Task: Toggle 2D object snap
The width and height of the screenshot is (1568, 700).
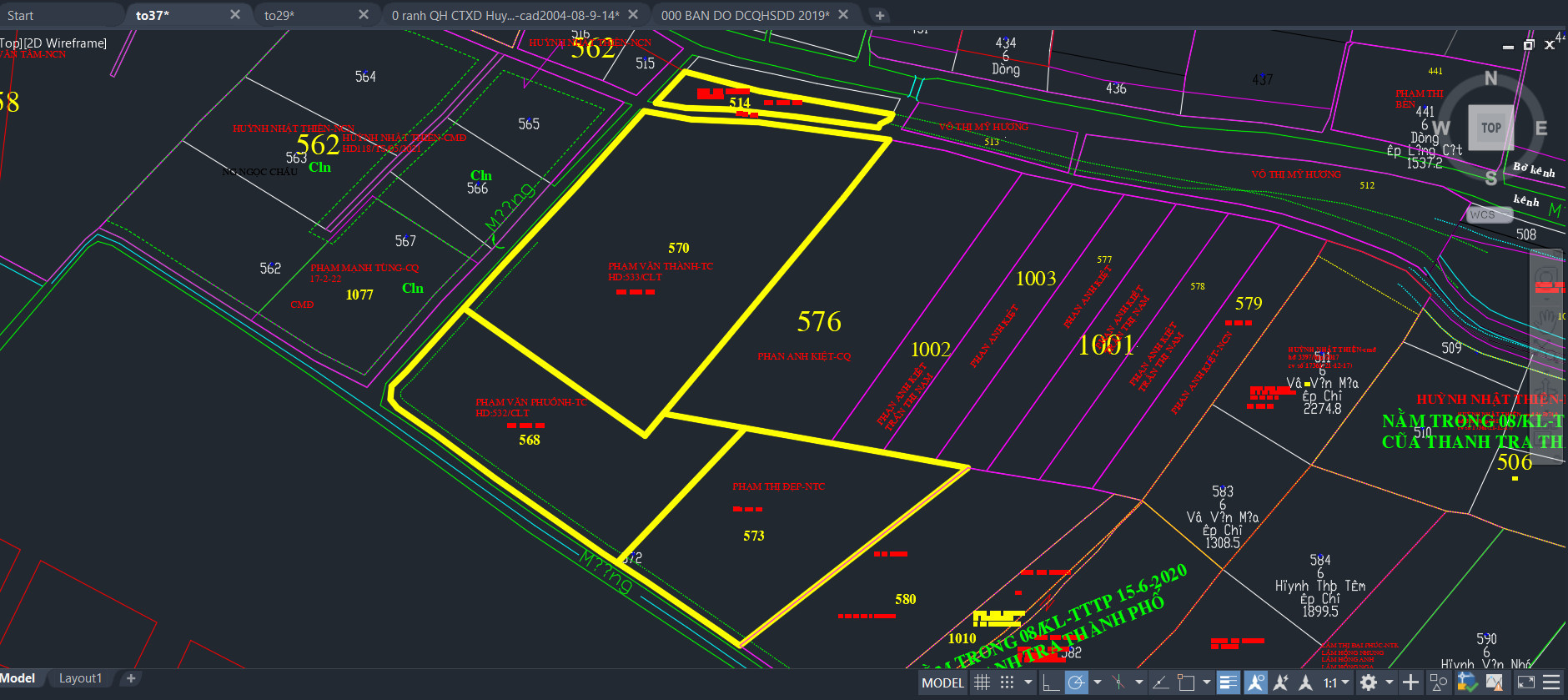Action: [1185, 682]
